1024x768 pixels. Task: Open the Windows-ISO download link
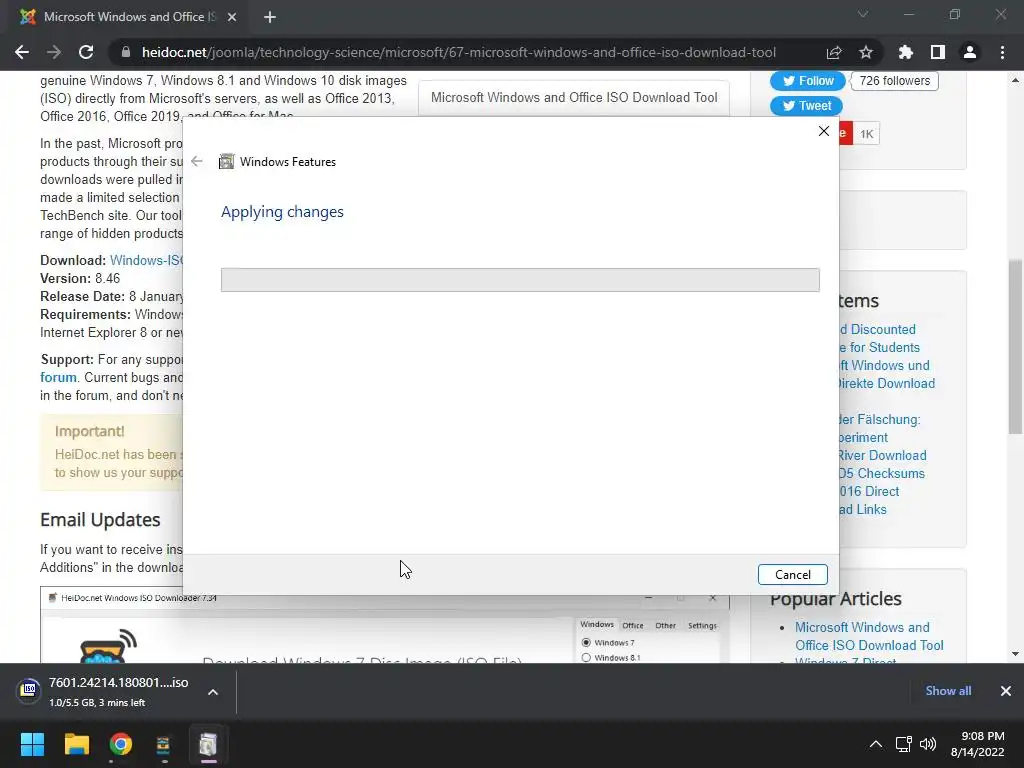146,261
